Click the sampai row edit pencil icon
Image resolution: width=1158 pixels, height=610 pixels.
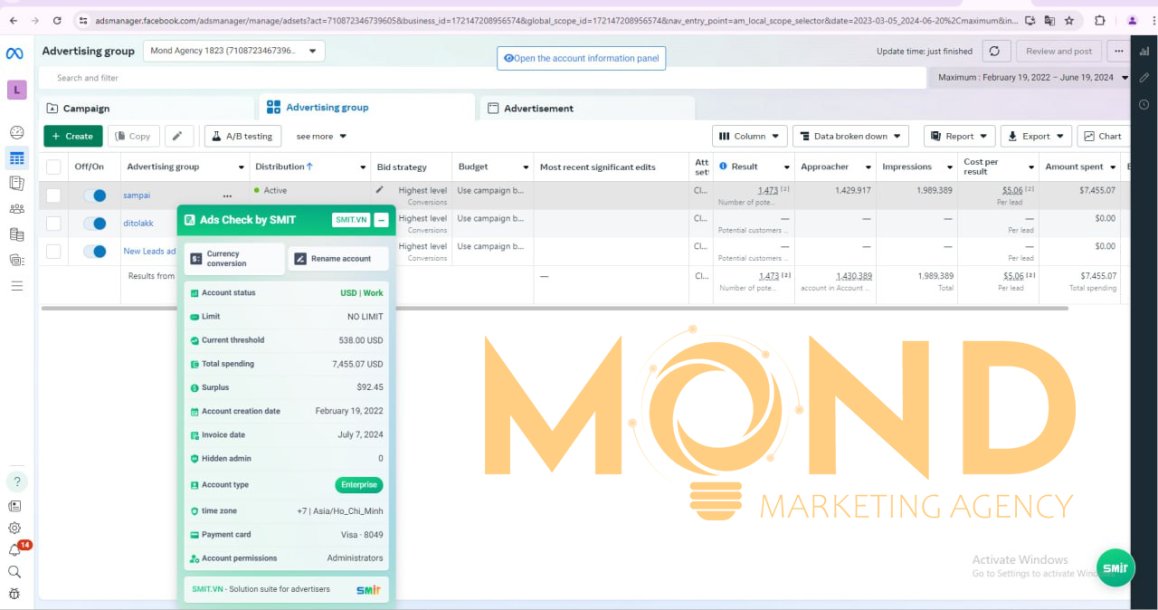point(380,190)
